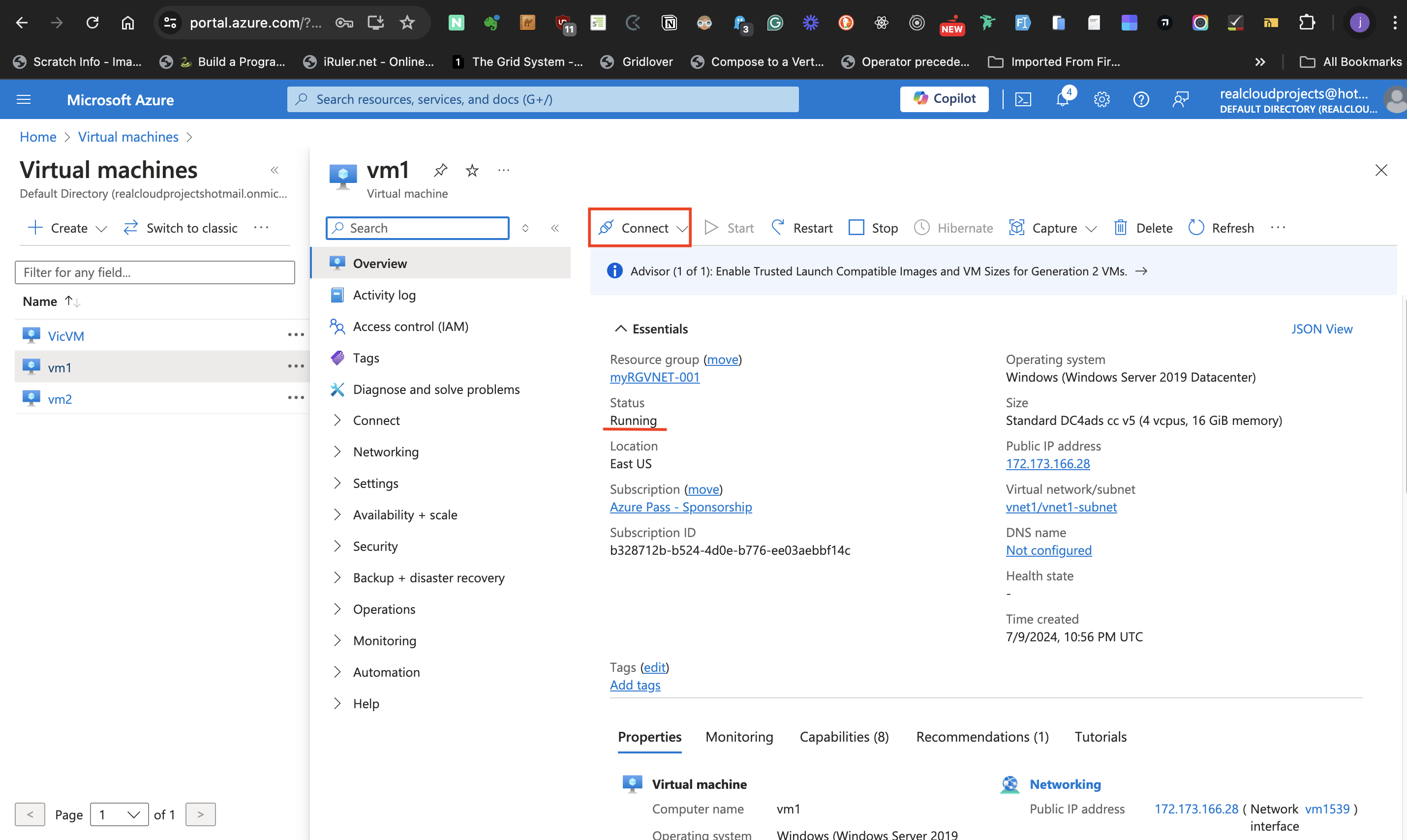Click the Copilot button
This screenshot has width=1407, height=840.
point(944,99)
